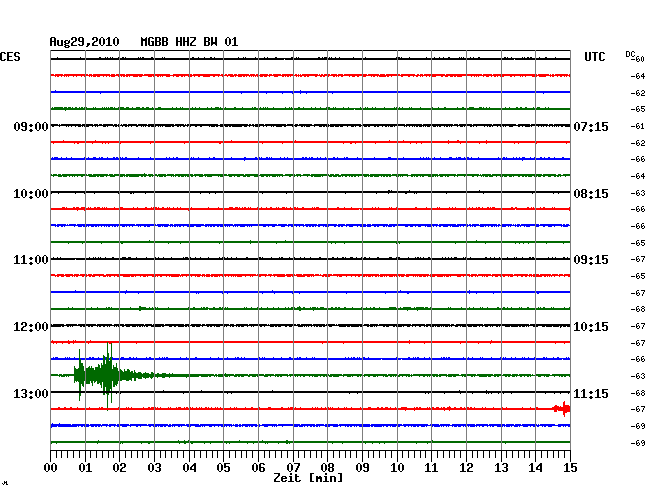Image resolution: width=650 pixels, height=494 pixels.
Task: Click minute 03 on the time axis
Action: coord(154,467)
